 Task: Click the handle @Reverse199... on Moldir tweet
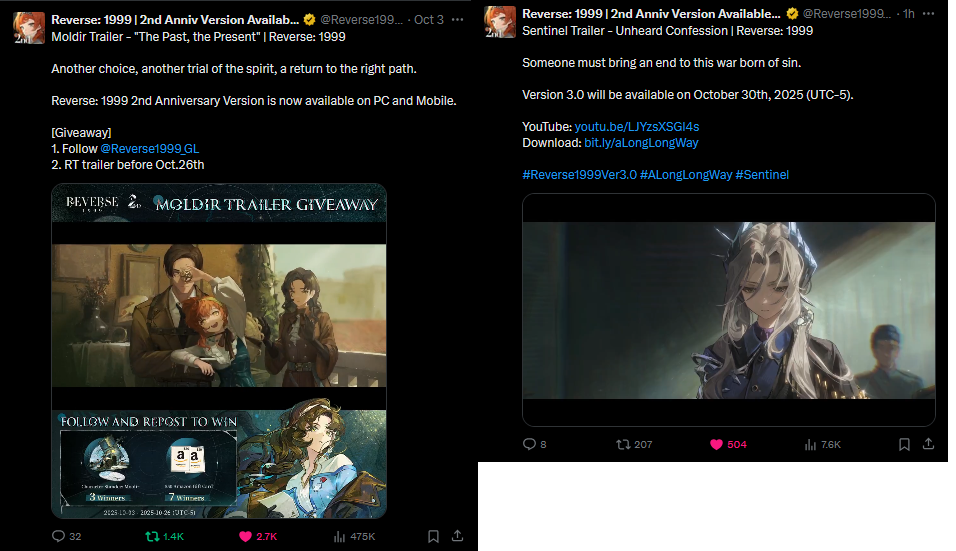(362, 20)
